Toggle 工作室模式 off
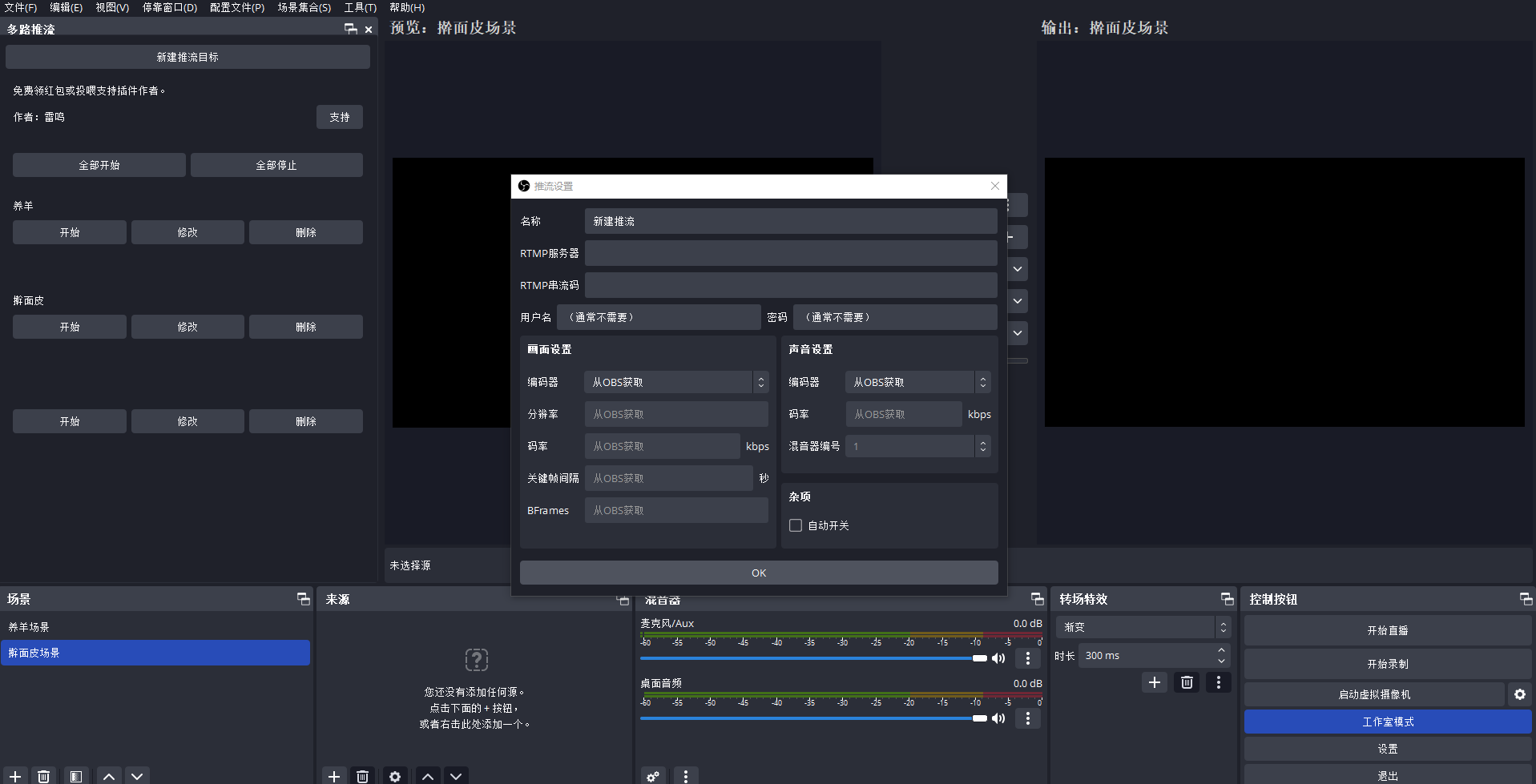This screenshot has height=784, width=1536. click(x=1388, y=722)
